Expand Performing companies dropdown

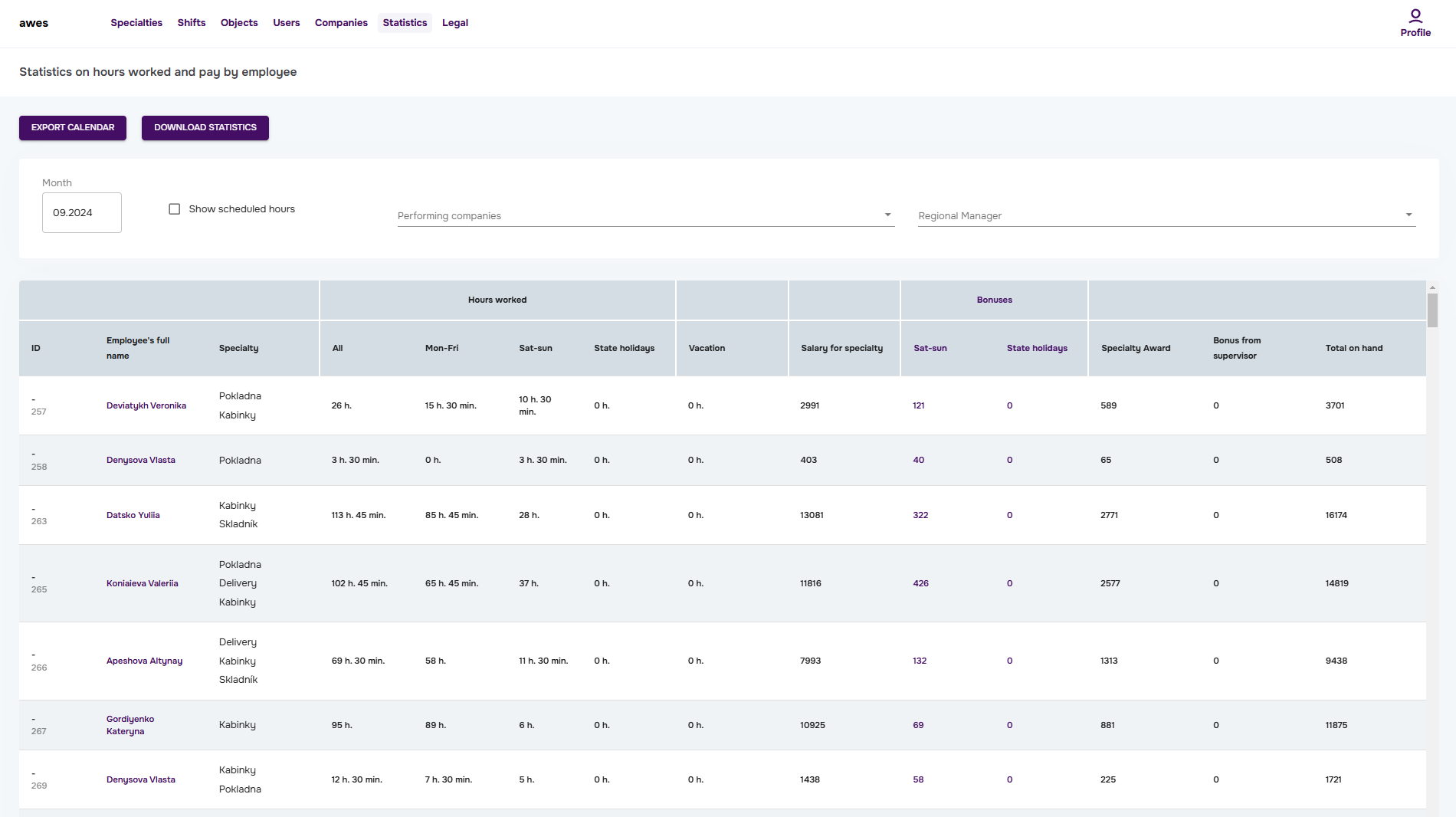645,216
